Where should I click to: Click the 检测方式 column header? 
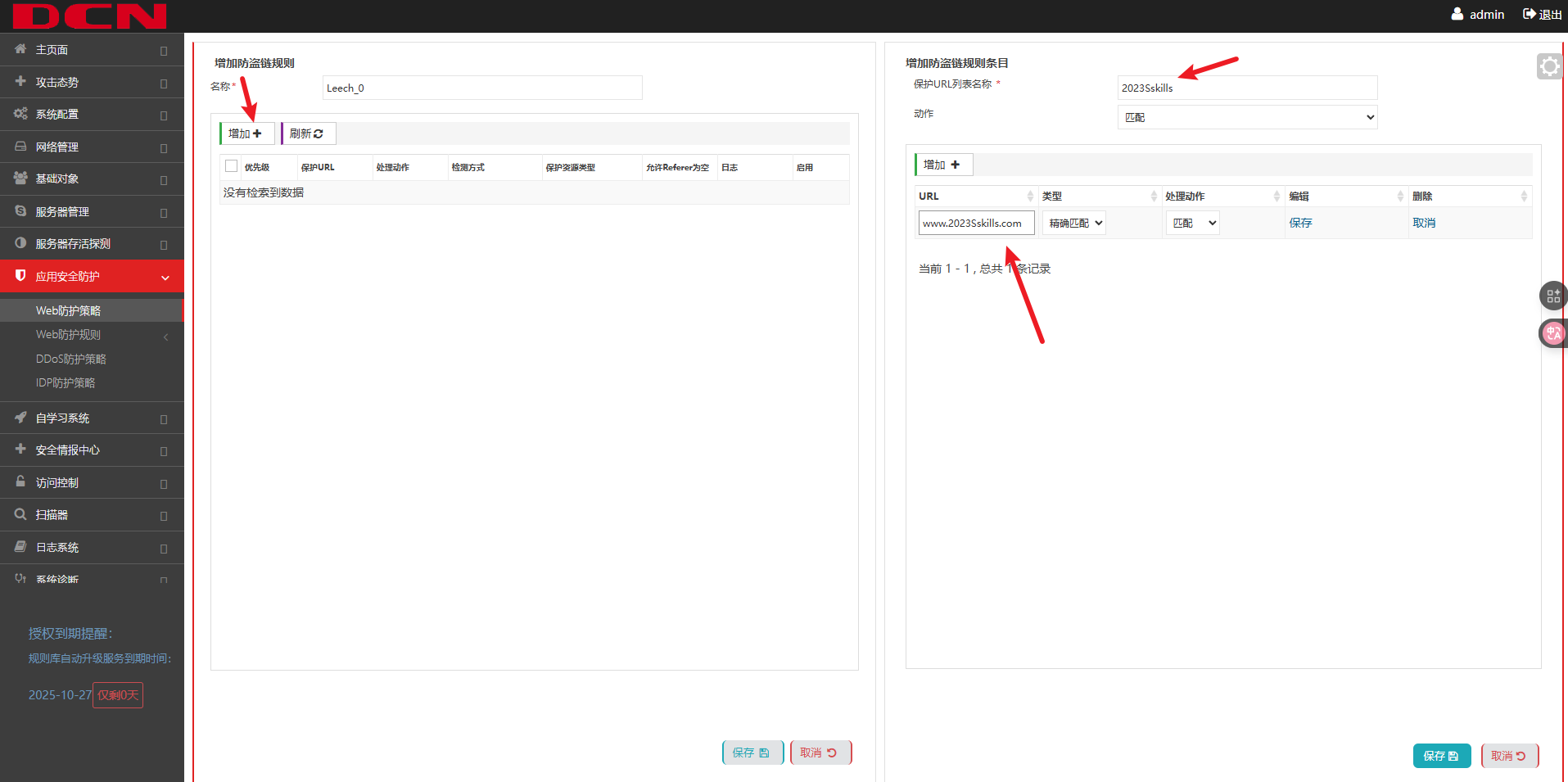point(468,167)
